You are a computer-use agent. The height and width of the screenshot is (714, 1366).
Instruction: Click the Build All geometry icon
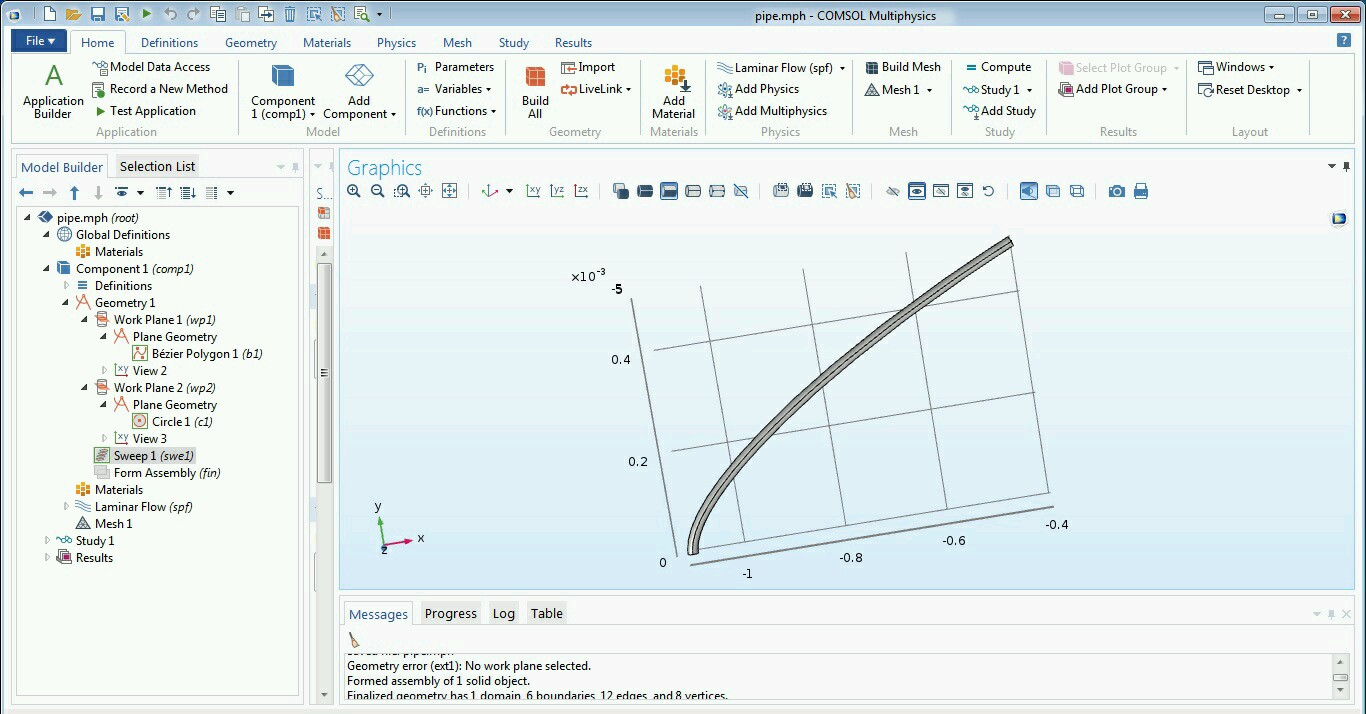click(x=535, y=91)
